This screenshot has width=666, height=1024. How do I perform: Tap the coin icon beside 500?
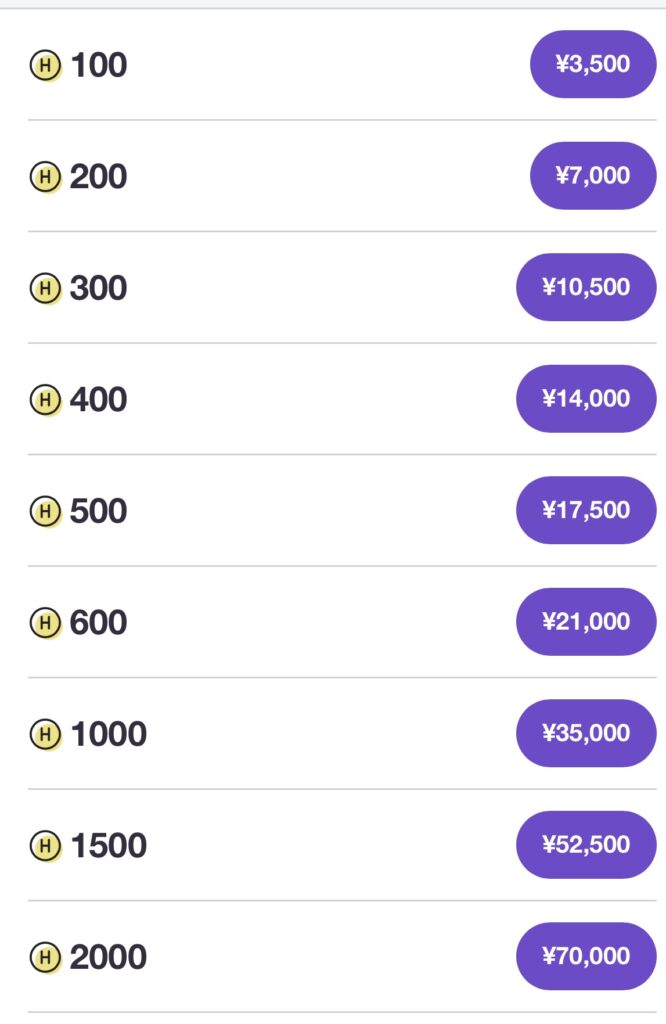click(x=46, y=511)
